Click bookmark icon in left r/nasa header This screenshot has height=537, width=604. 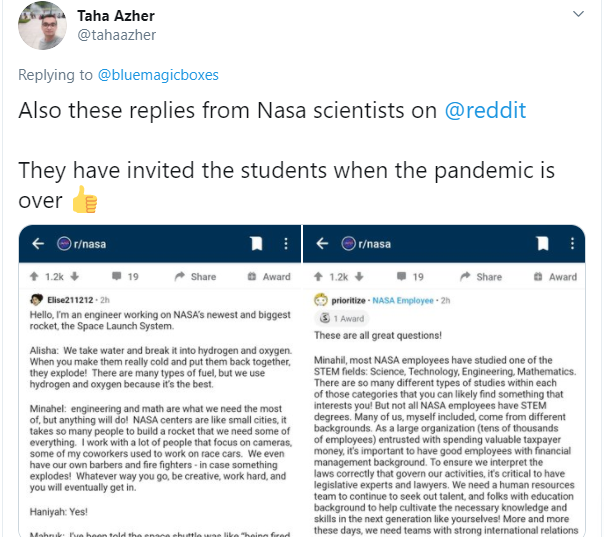(x=257, y=243)
